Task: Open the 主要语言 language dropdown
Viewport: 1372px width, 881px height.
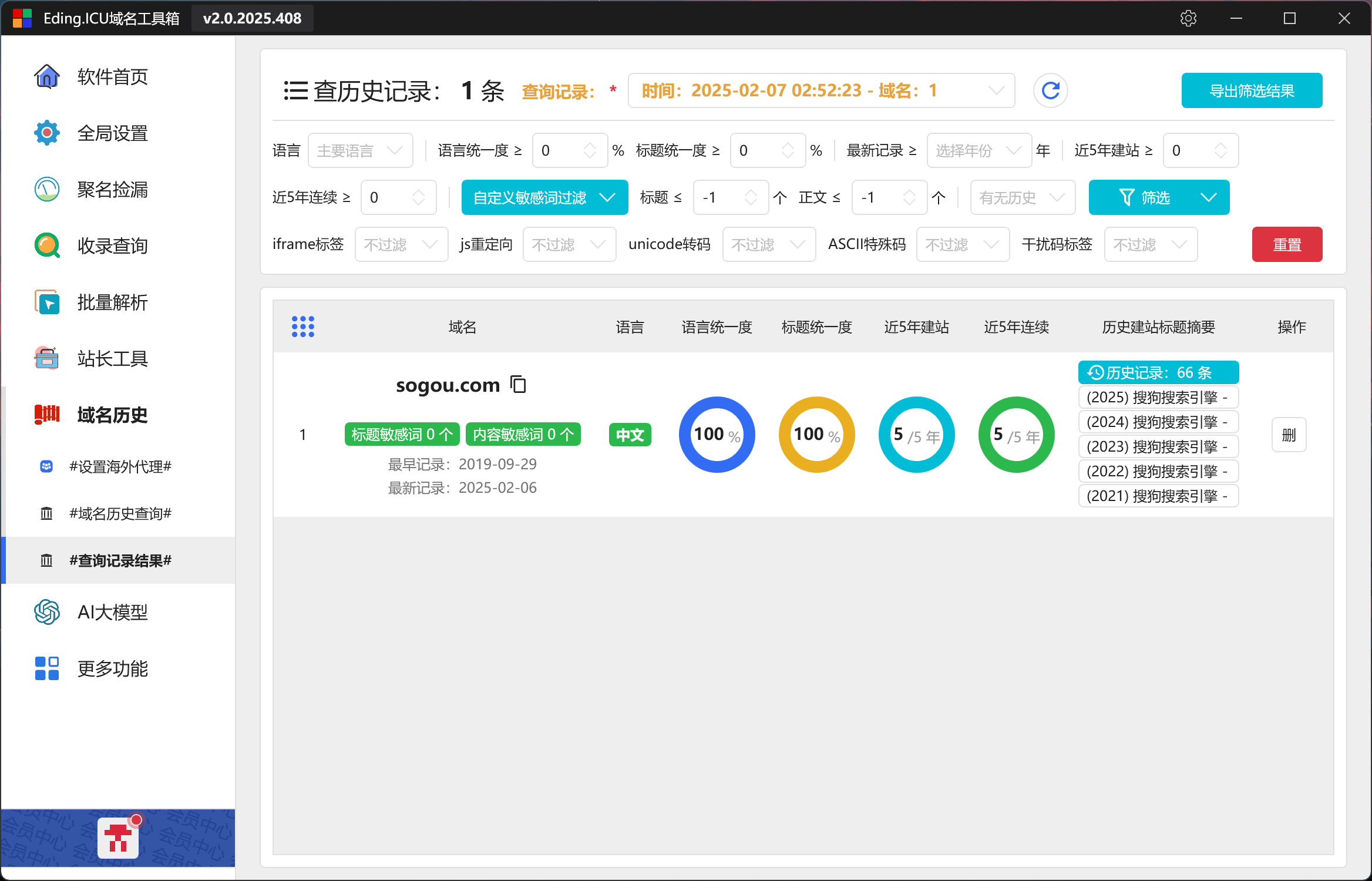Action: 360,150
